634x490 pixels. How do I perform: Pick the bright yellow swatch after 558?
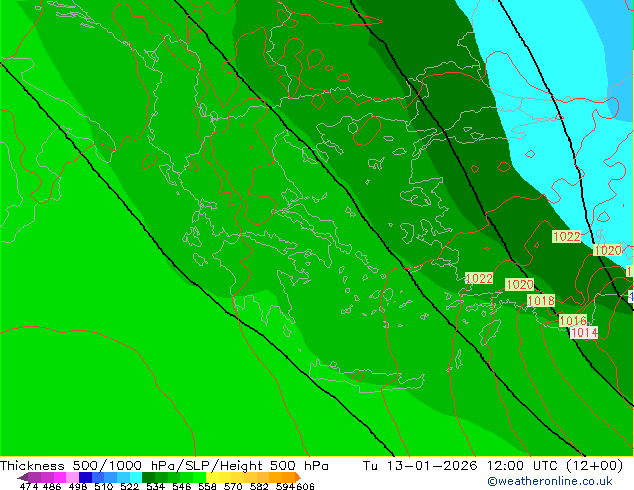tap(212, 477)
